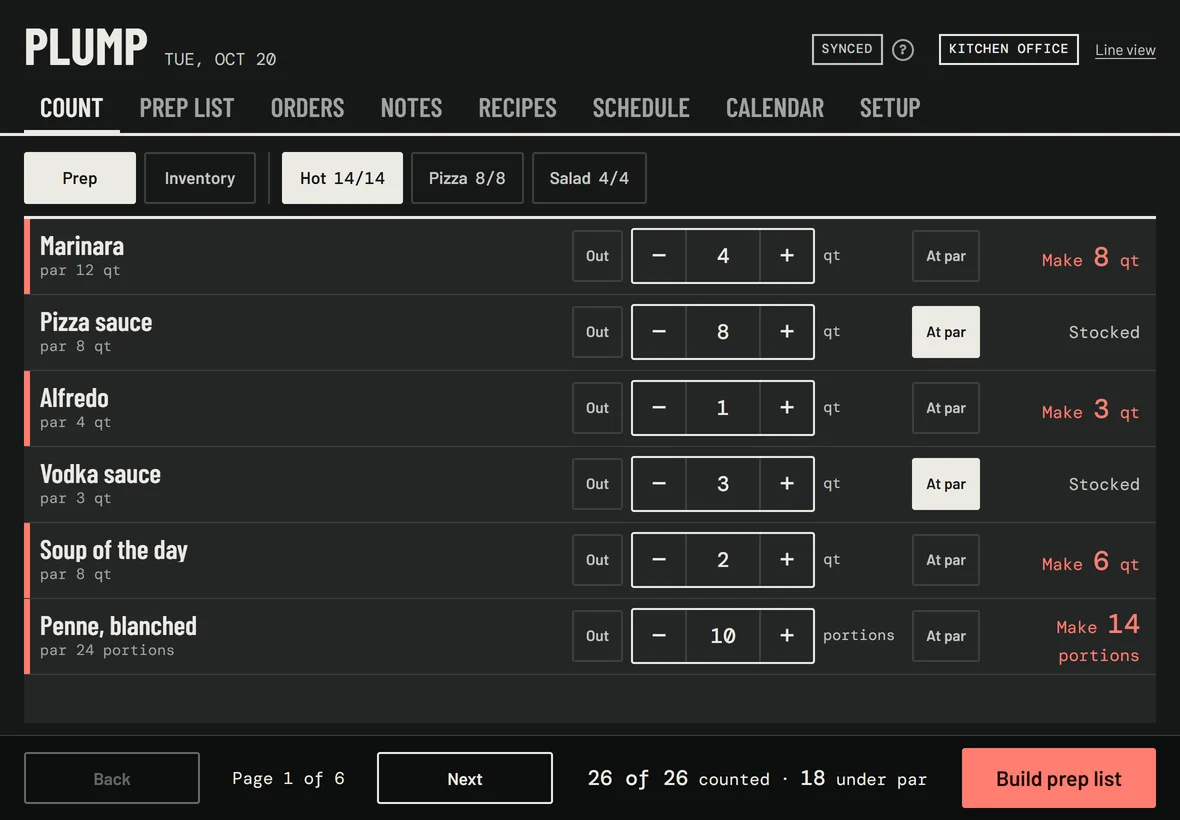The width and height of the screenshot is (1180, 820).
Task: Decrease Soup of the day count
Action: pos(658,560)
